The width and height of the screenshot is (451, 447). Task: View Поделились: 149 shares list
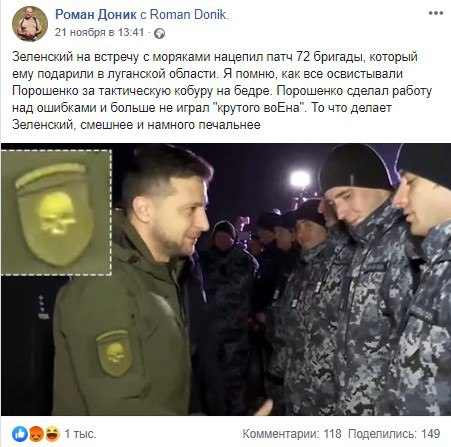pos(394,434)
